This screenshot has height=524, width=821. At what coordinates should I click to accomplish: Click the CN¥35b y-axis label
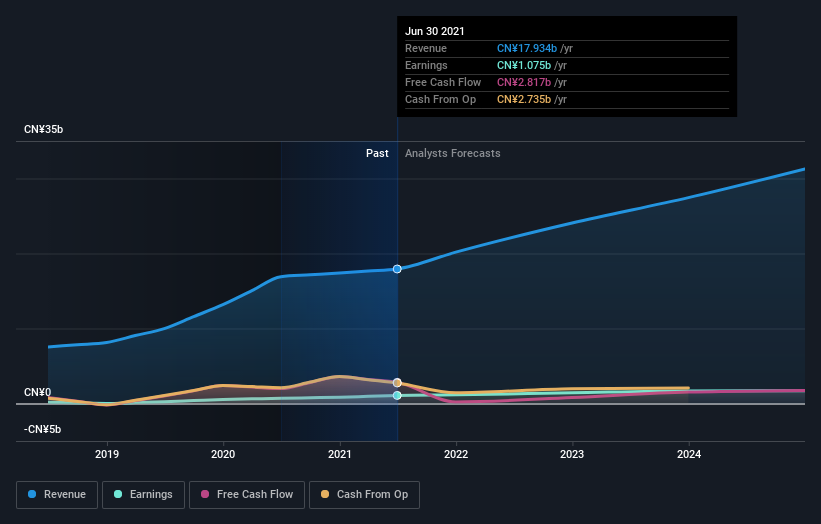pos(43,129)
